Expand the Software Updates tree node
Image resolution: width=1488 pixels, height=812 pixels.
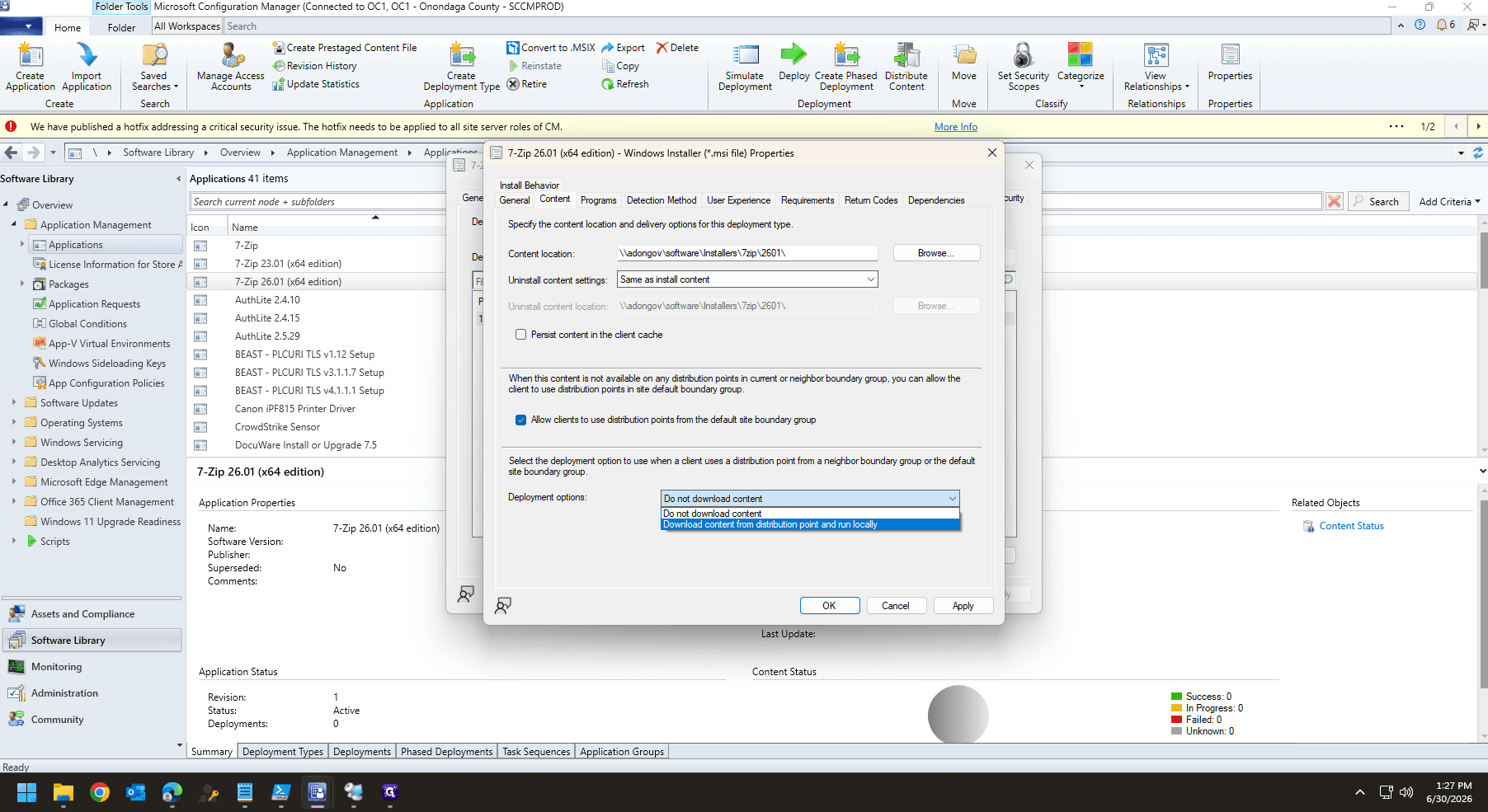(x=14, y=403)
